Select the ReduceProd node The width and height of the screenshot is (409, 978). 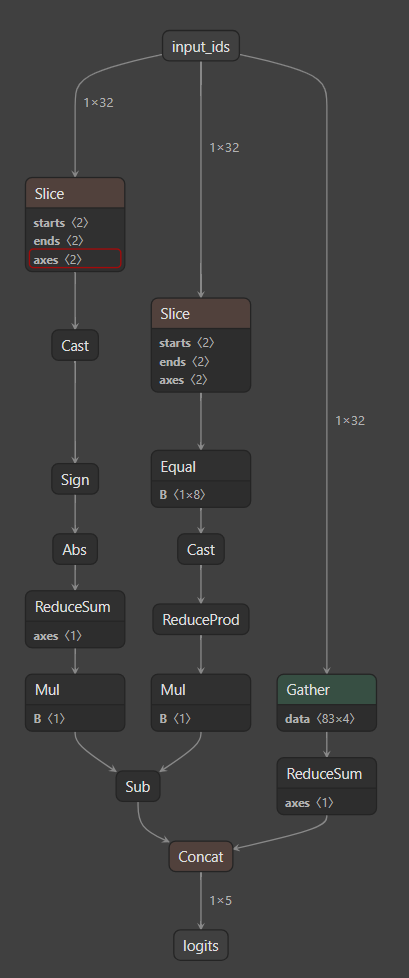pos(201,620)
